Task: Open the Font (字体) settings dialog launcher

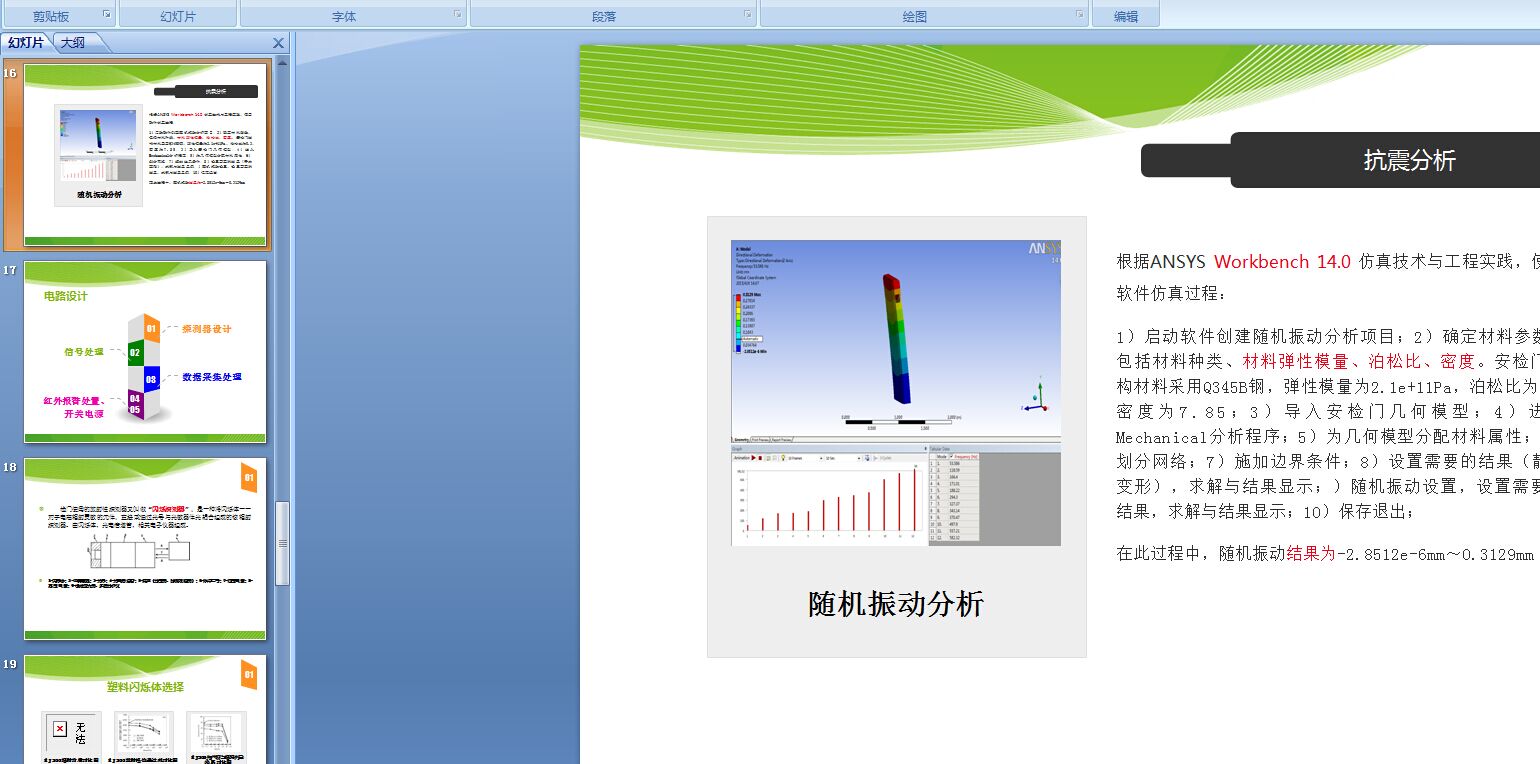Action: click(x=458, y=14)
